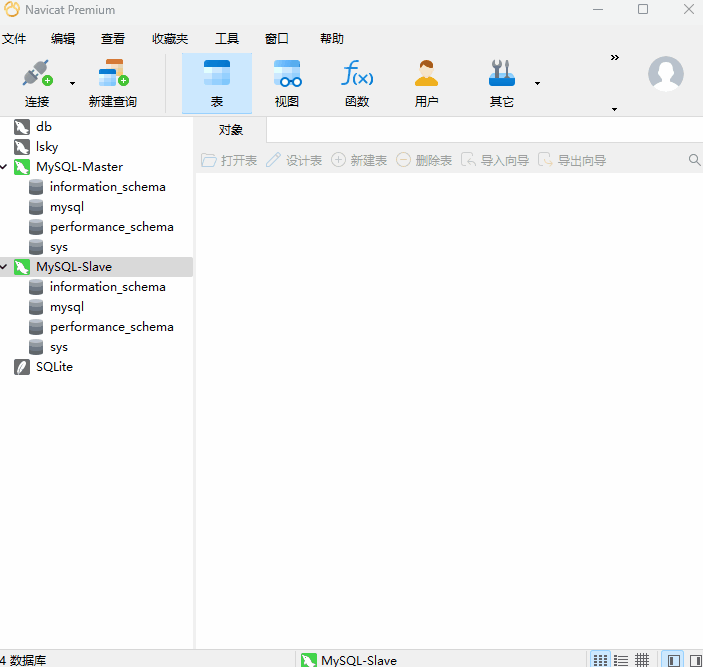Image resolution: width=703 pixels, height=667 pixels.
Task: Click the New Query (新建查询) icon
Action: pyautogui.click(x=113, y=73)
